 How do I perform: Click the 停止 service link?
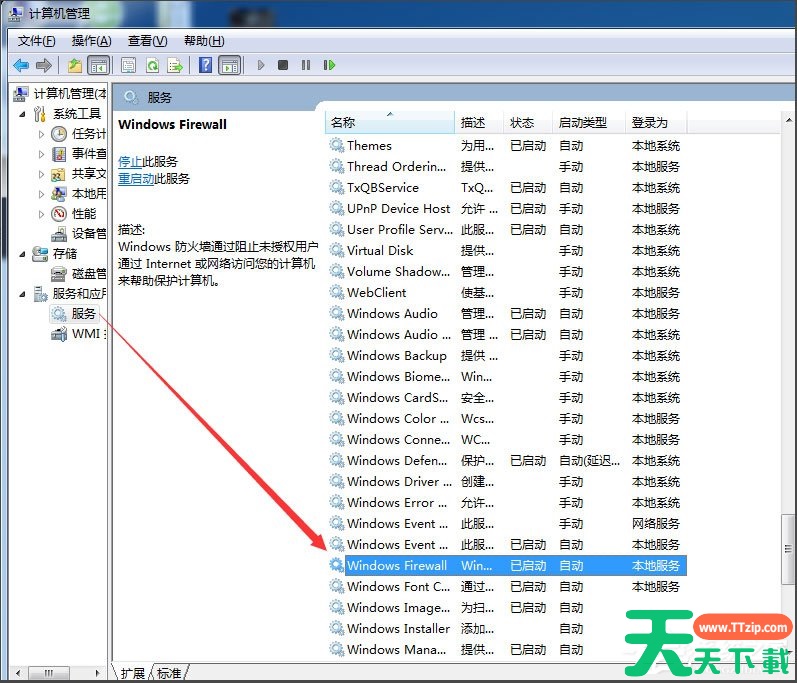pos(129,161)
